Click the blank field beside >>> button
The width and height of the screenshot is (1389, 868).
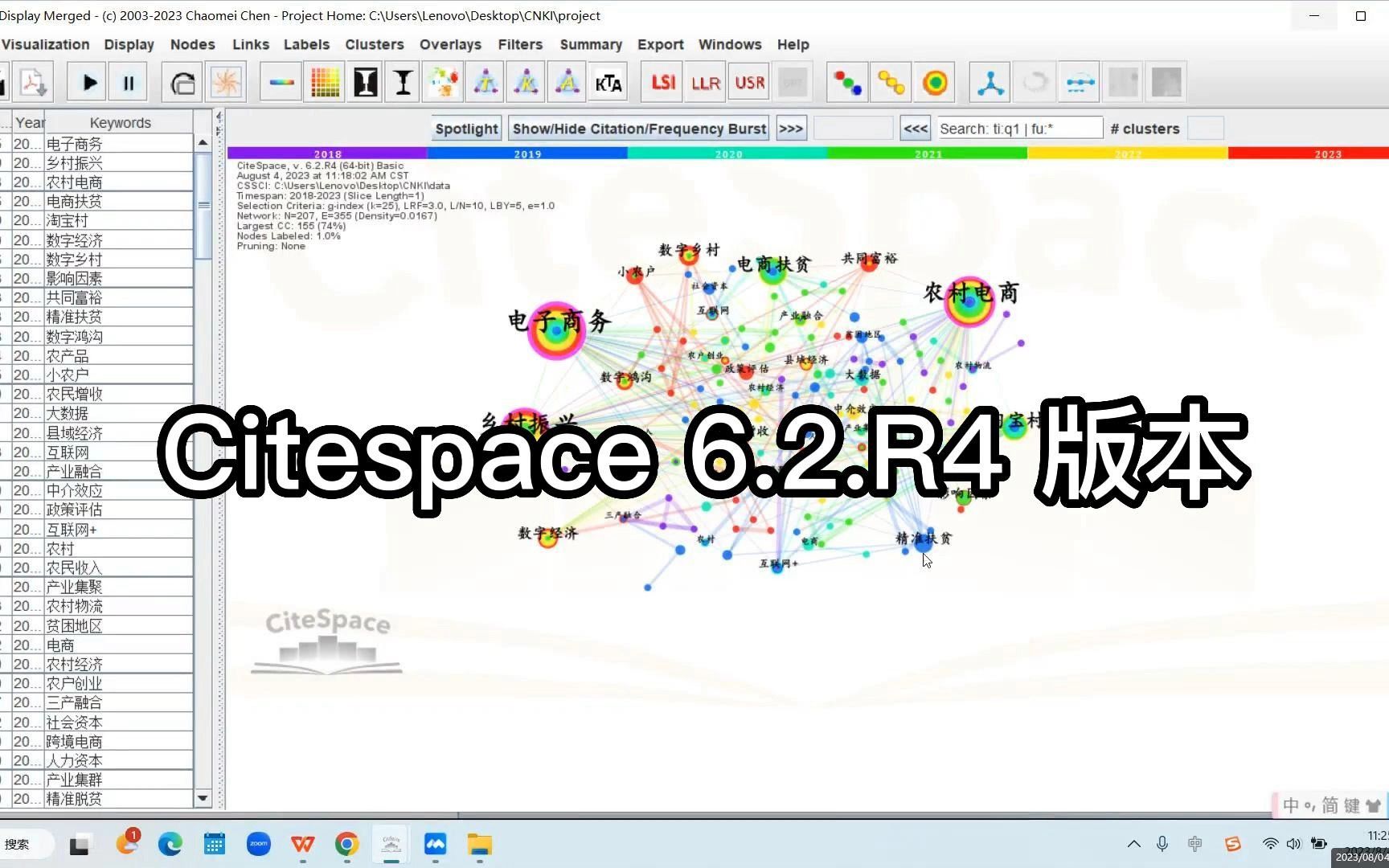point(853,129)
